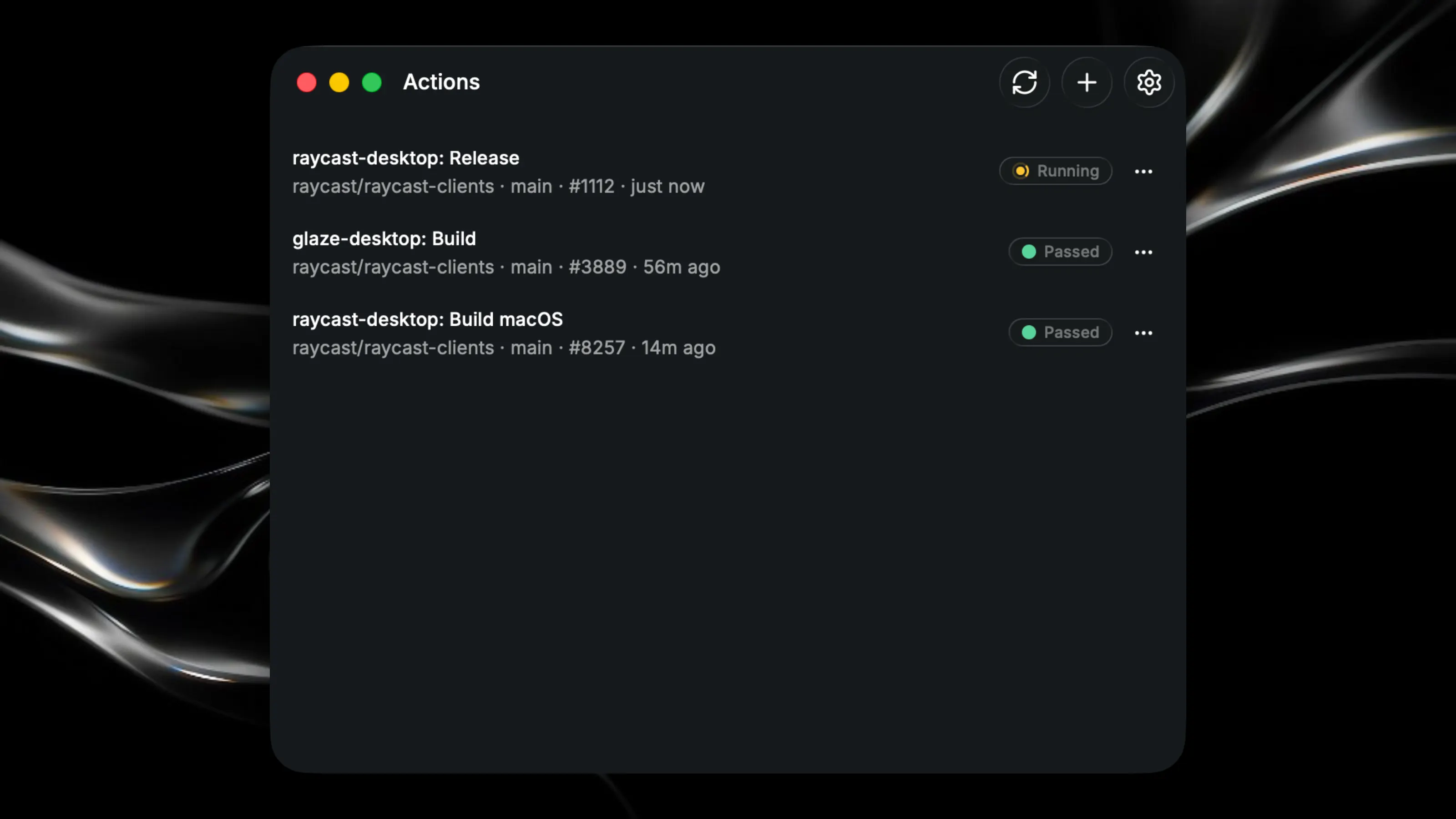Close the Actions window with red button
The height and width of the screenshot is (819, 1456).
(306, 82)
